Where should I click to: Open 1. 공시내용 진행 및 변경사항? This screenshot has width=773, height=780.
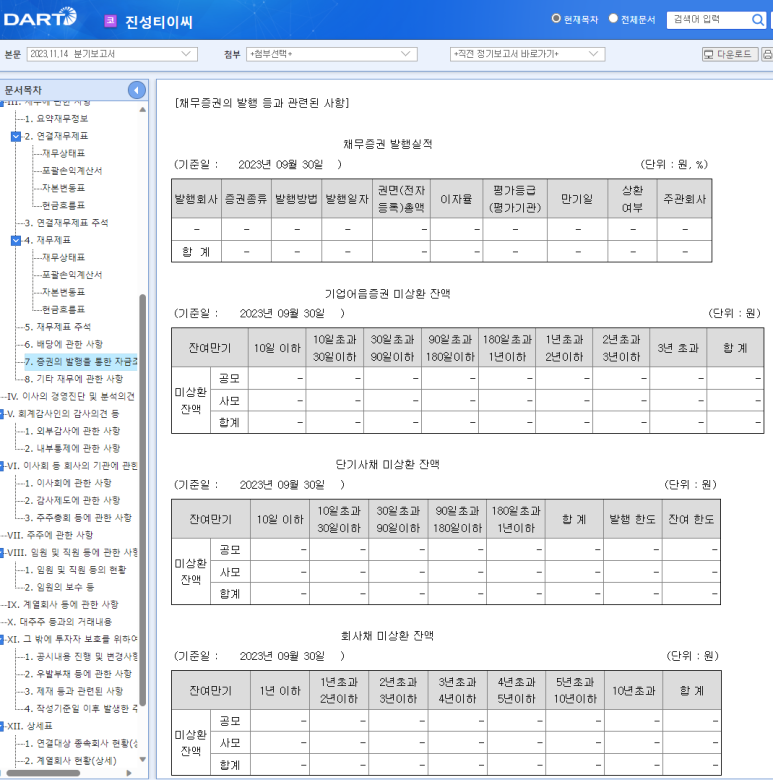click(81, 657)
